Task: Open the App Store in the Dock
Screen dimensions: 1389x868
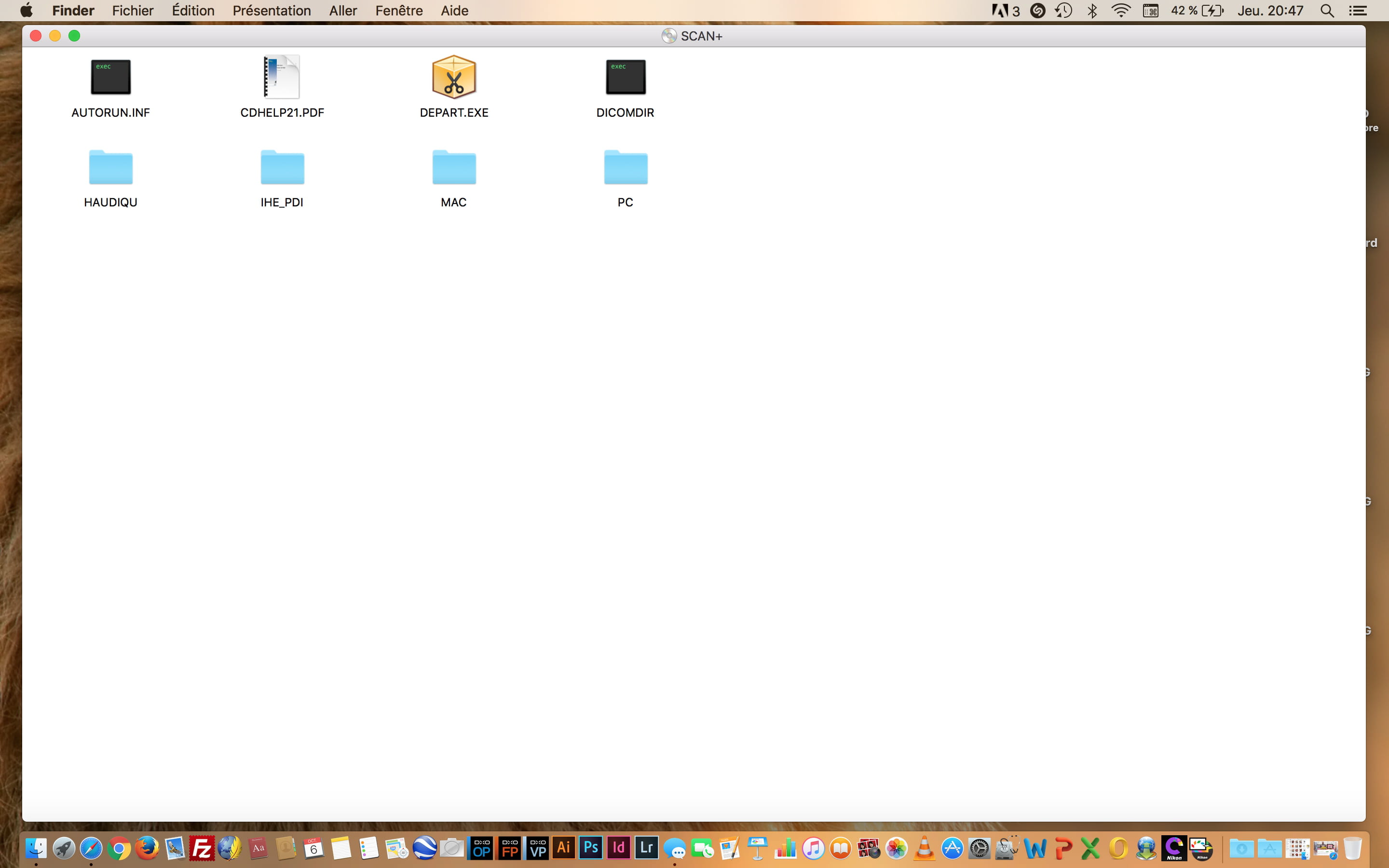Action: [x=952, y=848]
